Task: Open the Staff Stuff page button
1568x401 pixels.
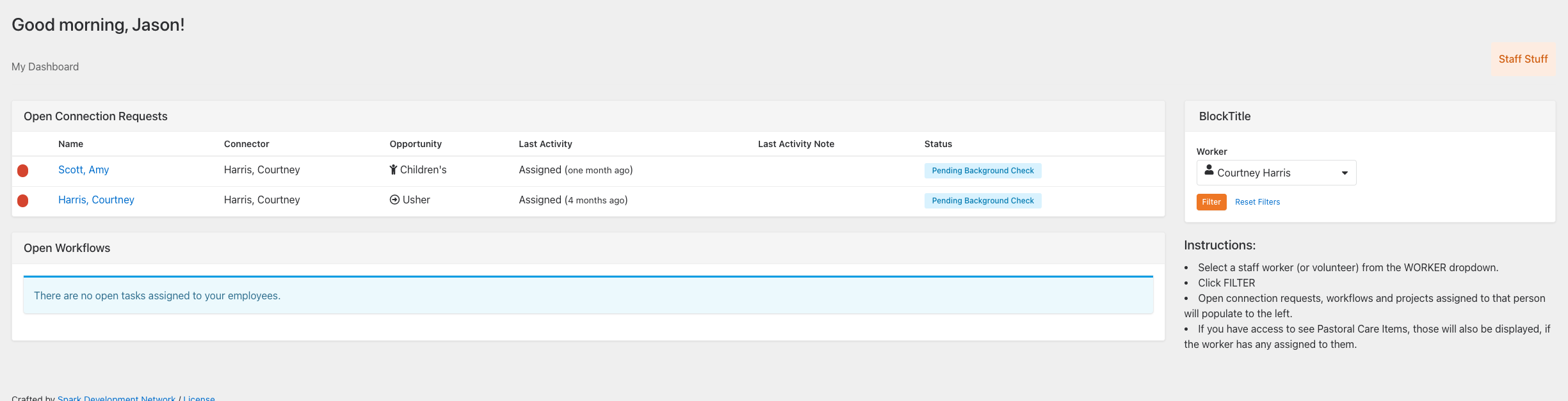Action: click(x=1523, y=59)
